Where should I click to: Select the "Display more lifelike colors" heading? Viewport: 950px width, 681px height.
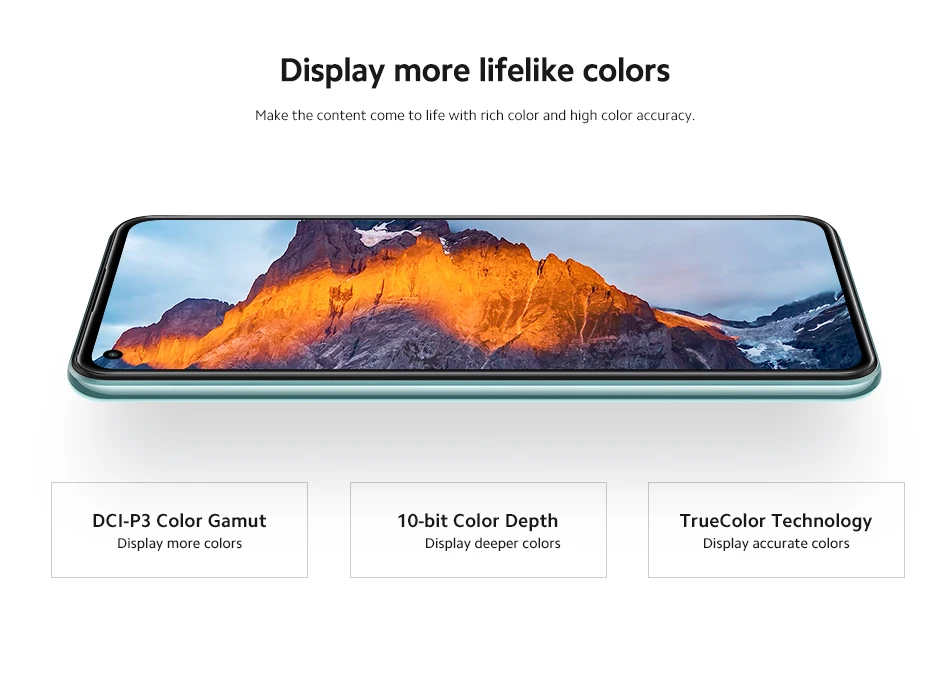click(x=474, y=70)
